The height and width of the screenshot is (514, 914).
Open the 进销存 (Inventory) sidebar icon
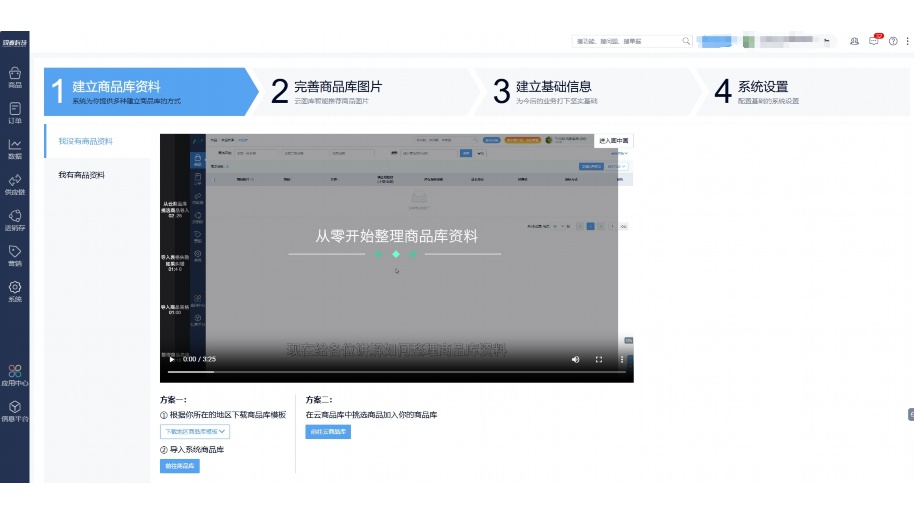point(15,220)
